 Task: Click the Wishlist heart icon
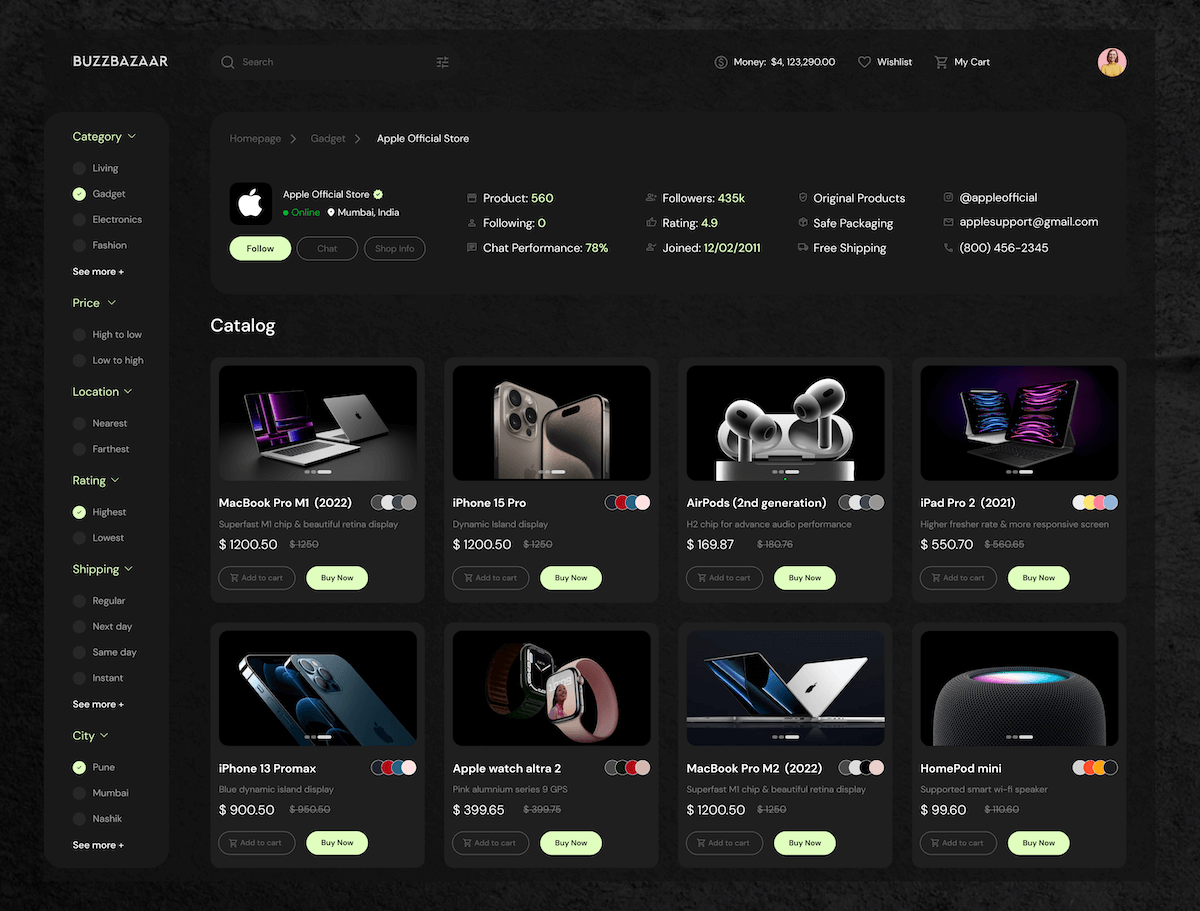click(864, 62)
